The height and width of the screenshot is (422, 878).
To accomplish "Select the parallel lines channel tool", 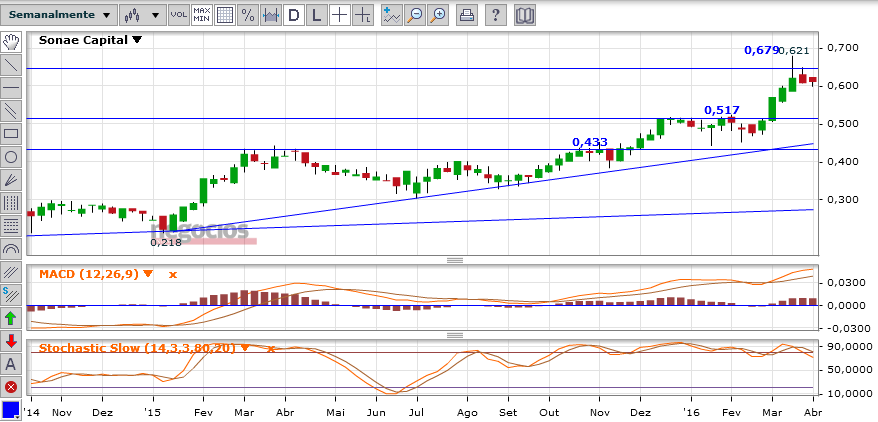I will click(x=11, y=273).
